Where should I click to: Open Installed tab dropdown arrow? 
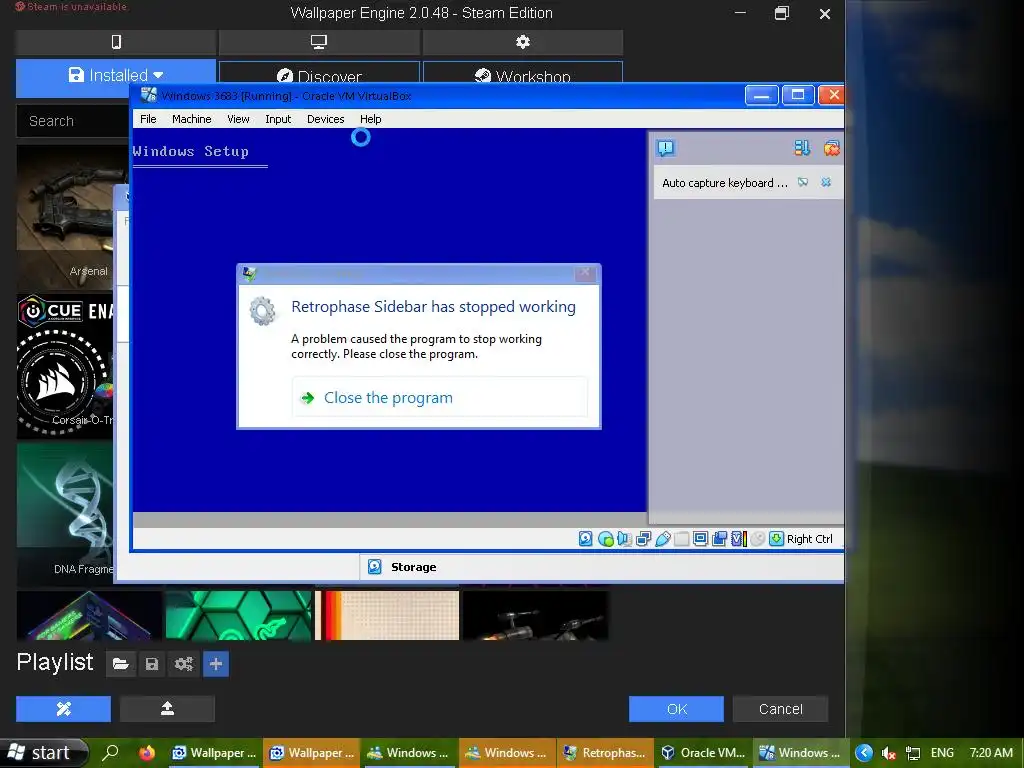(158, 75)
